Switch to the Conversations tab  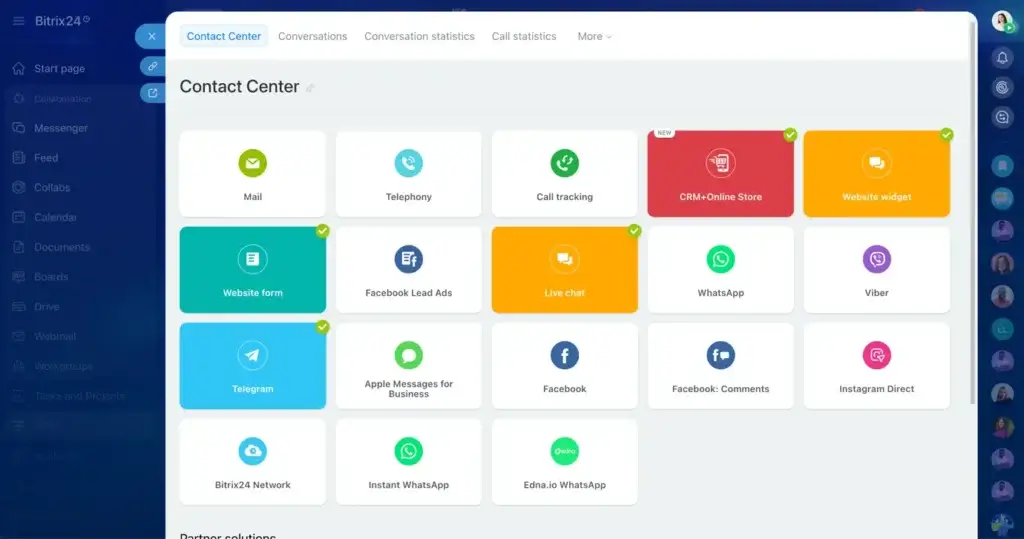tap(312, 36)
